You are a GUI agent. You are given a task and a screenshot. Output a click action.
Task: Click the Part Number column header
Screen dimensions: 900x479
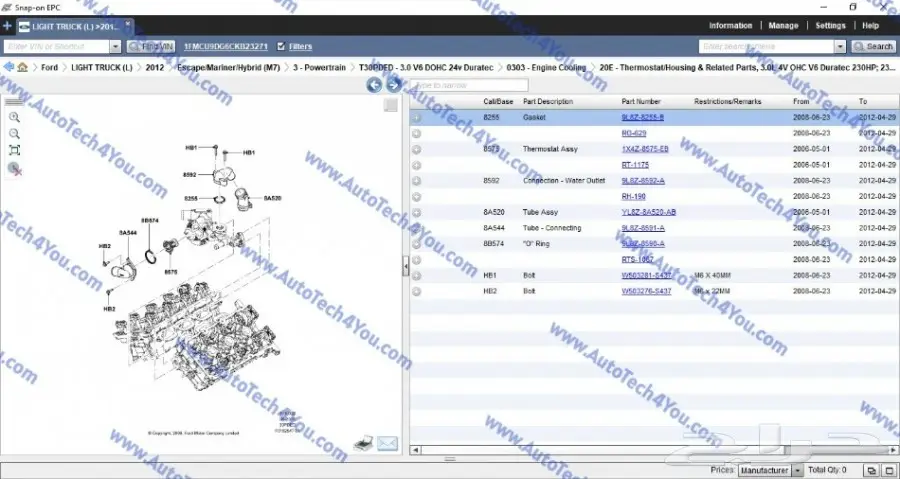tap(641, 102)
